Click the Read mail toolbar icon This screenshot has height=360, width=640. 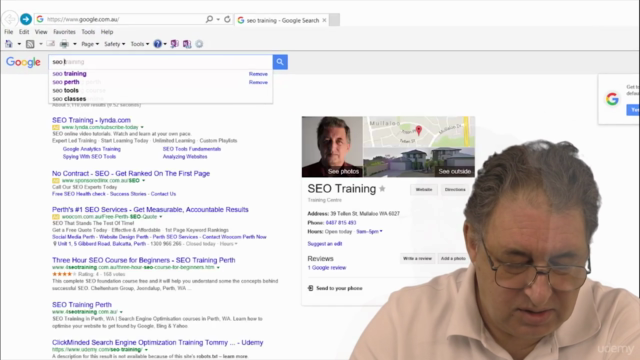(51, 44)
